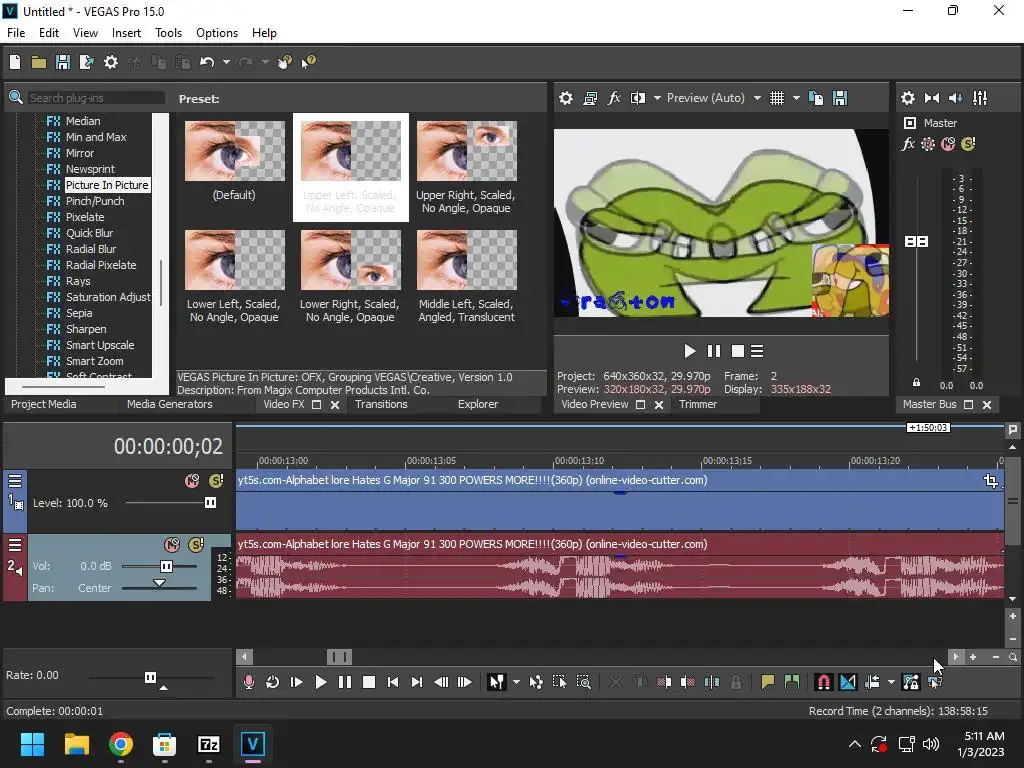Save preview snapshot to file icon
1024x768 pixels.
tap(840, 98)
